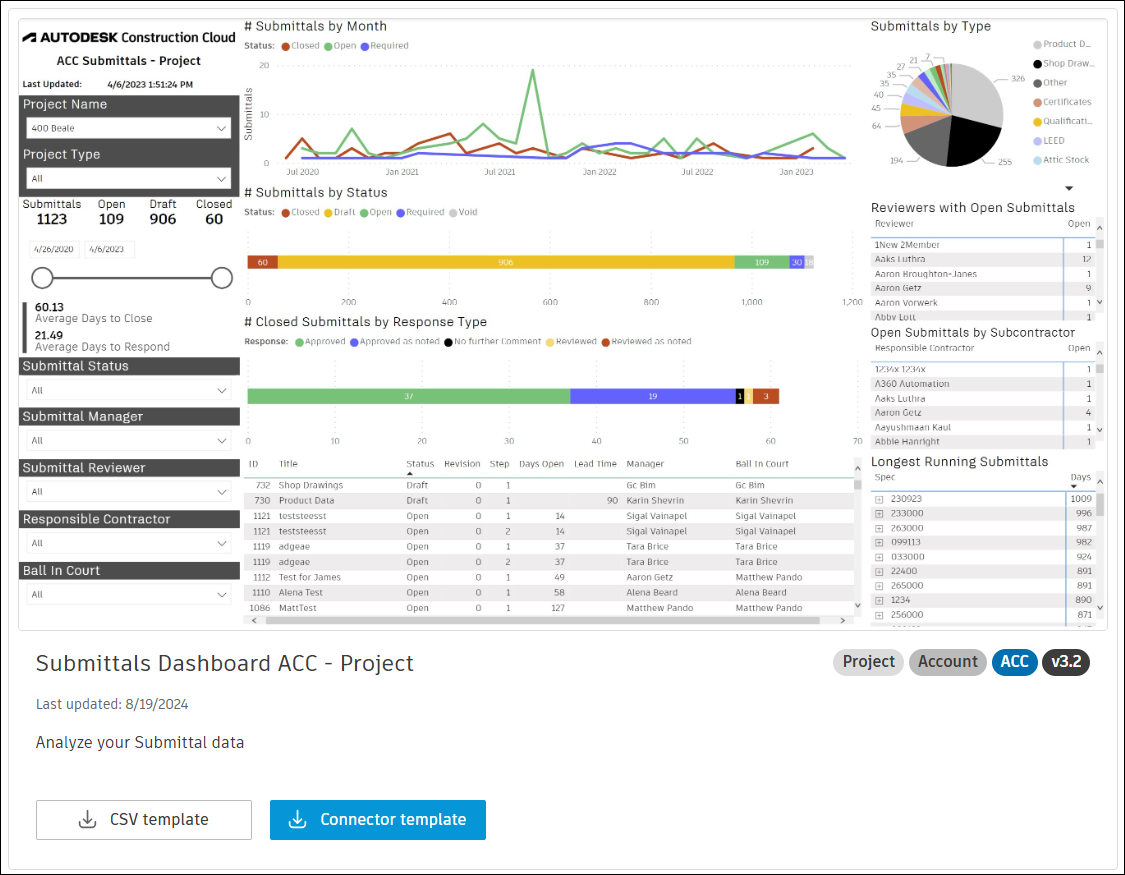
Task: Click the green Approved bar segment 37
Action: pos(409,396)
